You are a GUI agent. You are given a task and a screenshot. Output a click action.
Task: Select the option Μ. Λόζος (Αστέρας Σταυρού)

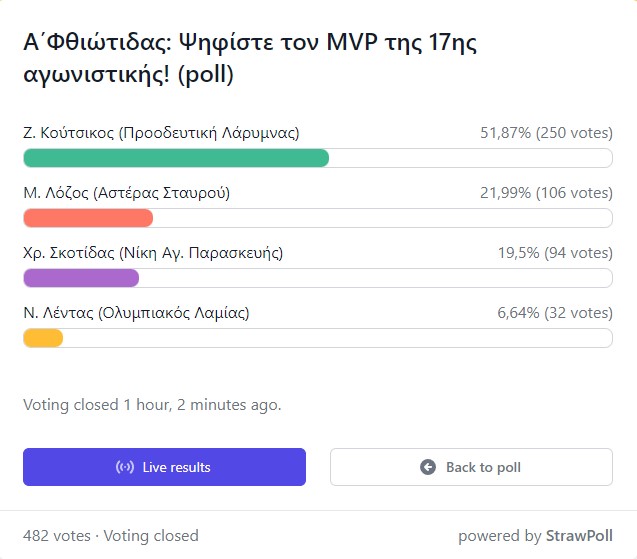(x=127, y=193)
